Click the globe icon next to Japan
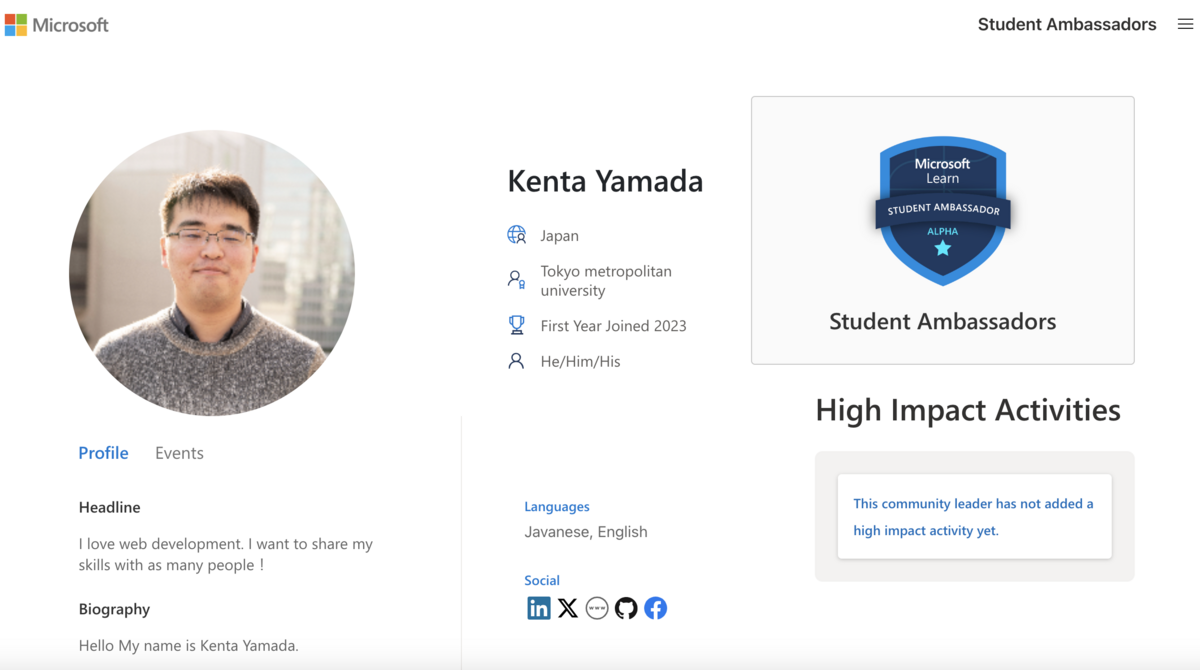The image size is (1200, 670). [516, 235]
